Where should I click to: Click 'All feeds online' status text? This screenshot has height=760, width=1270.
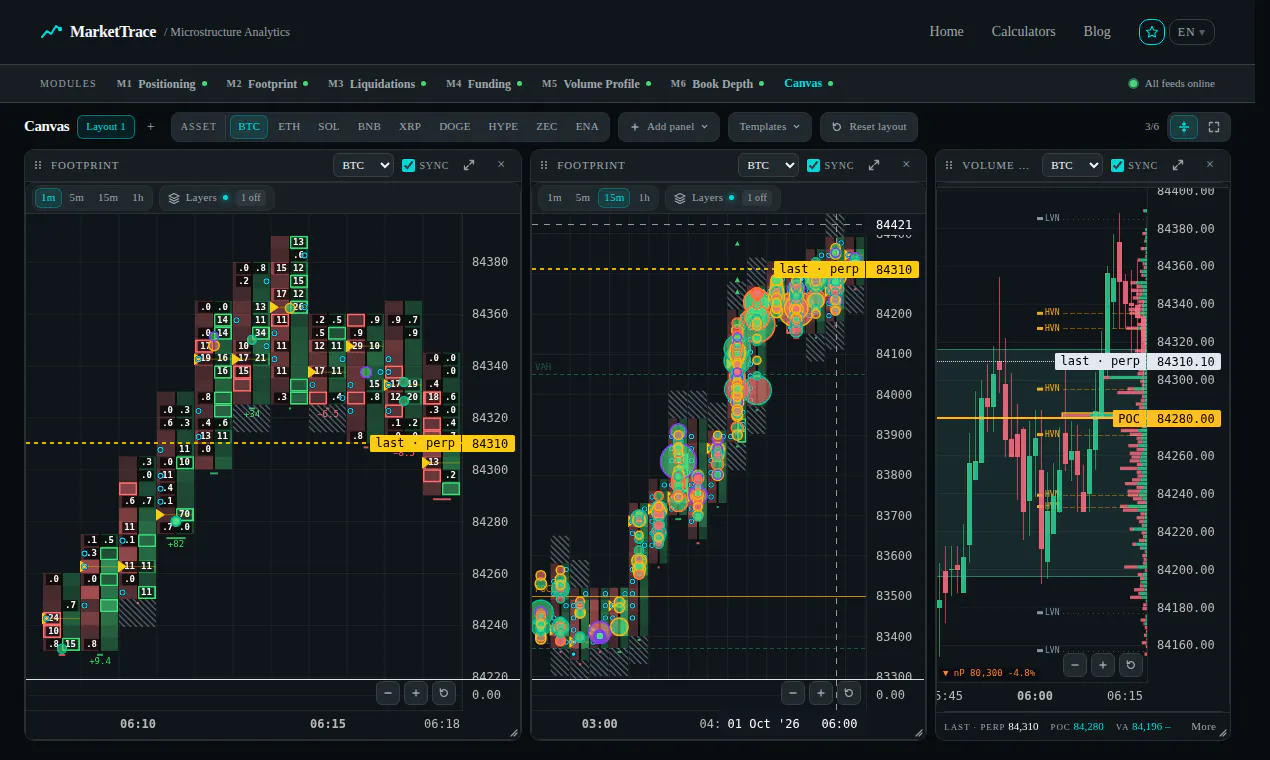point(1180,84)
